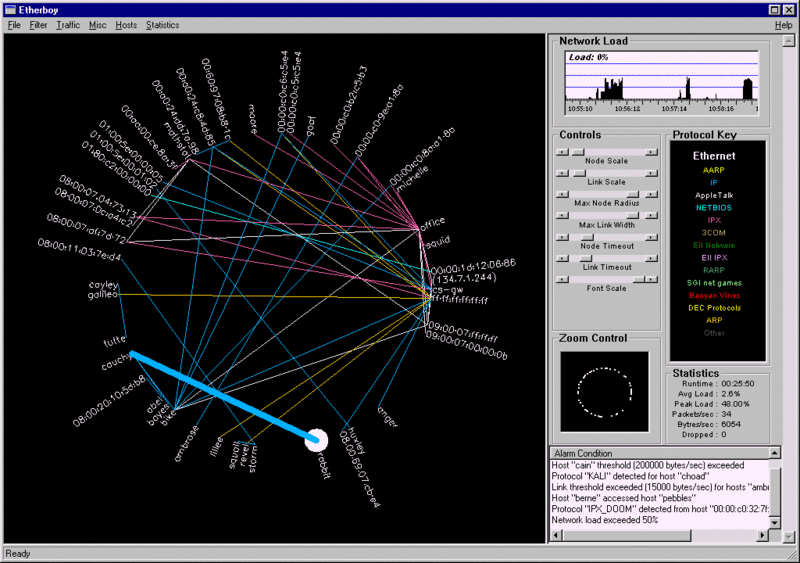
Task: Open the Help menu
Action: click(x=783, y=25)
